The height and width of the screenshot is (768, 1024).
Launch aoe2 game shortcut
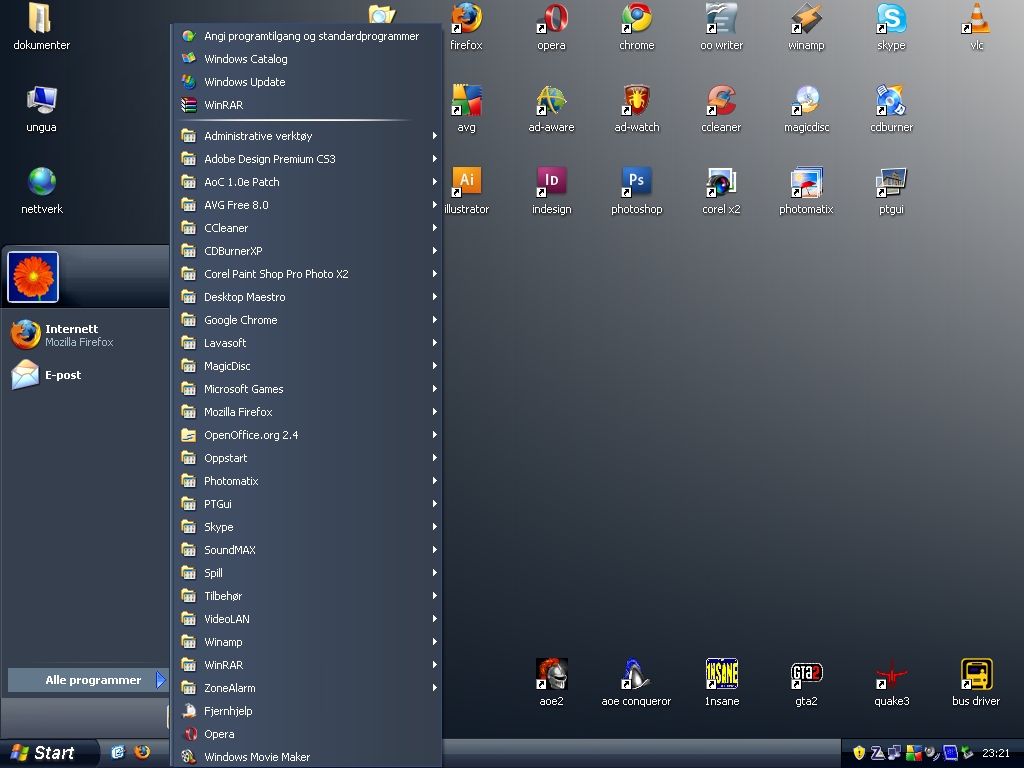[551, 682]
